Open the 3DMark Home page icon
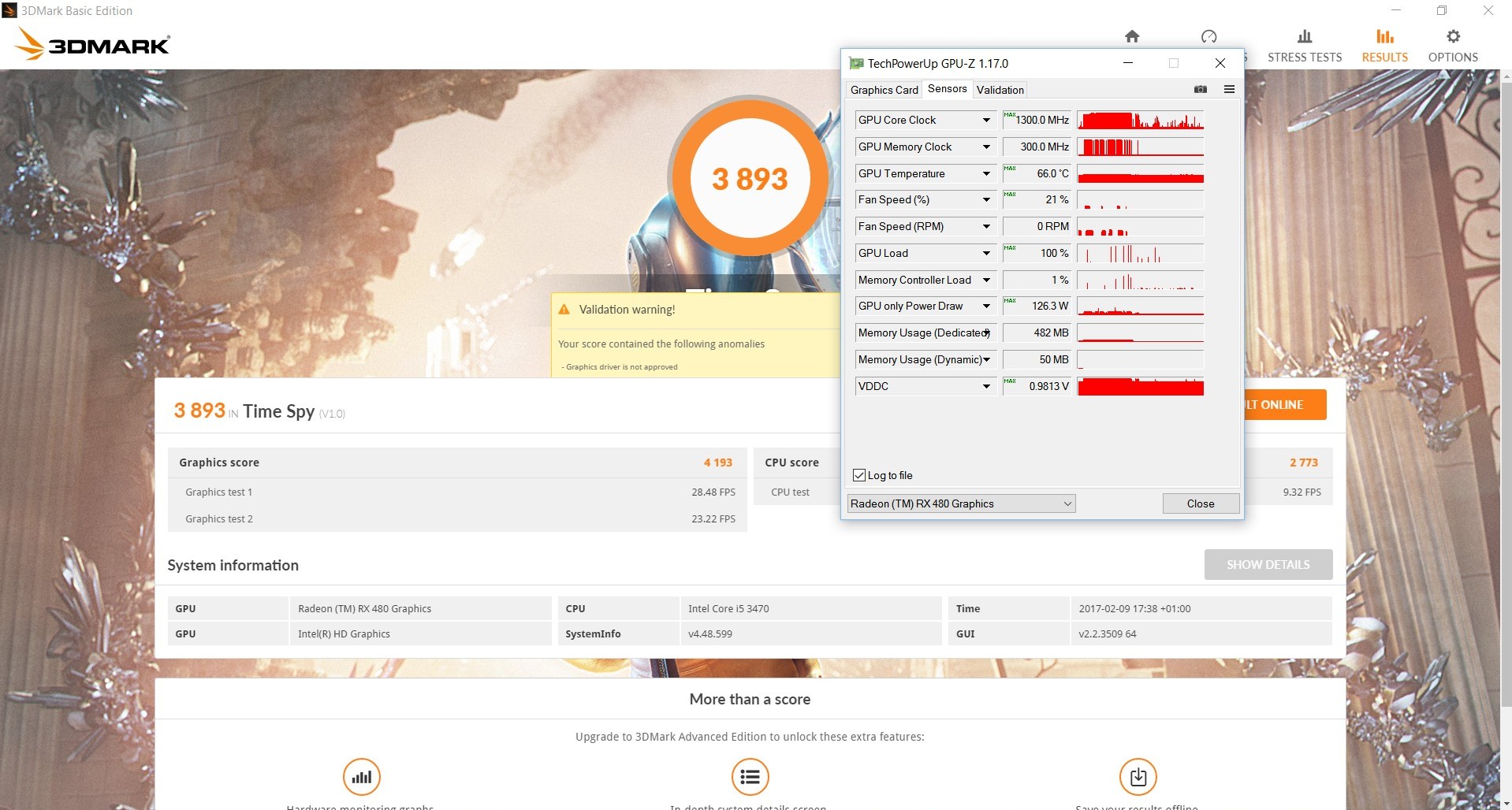 1132,36
